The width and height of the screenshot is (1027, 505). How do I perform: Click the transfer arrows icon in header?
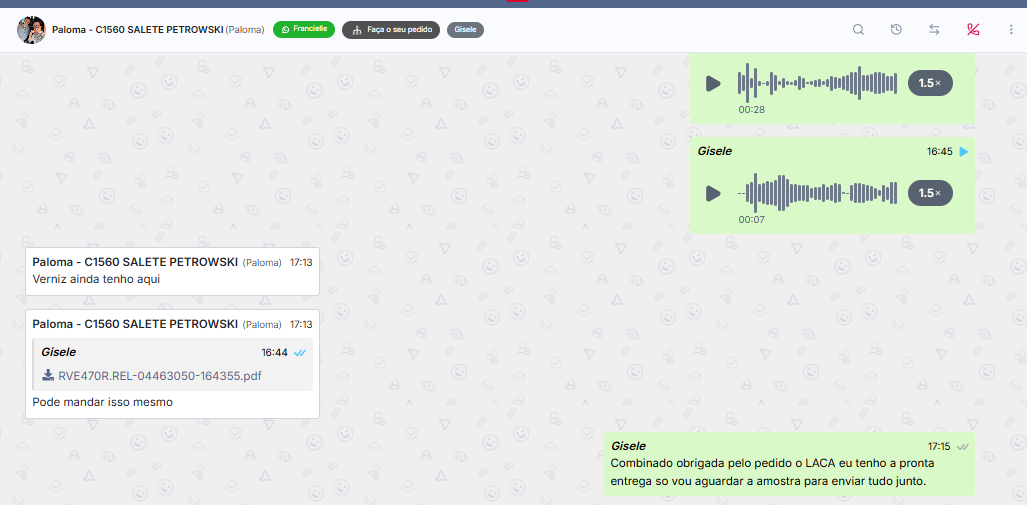tap(934, 30)
